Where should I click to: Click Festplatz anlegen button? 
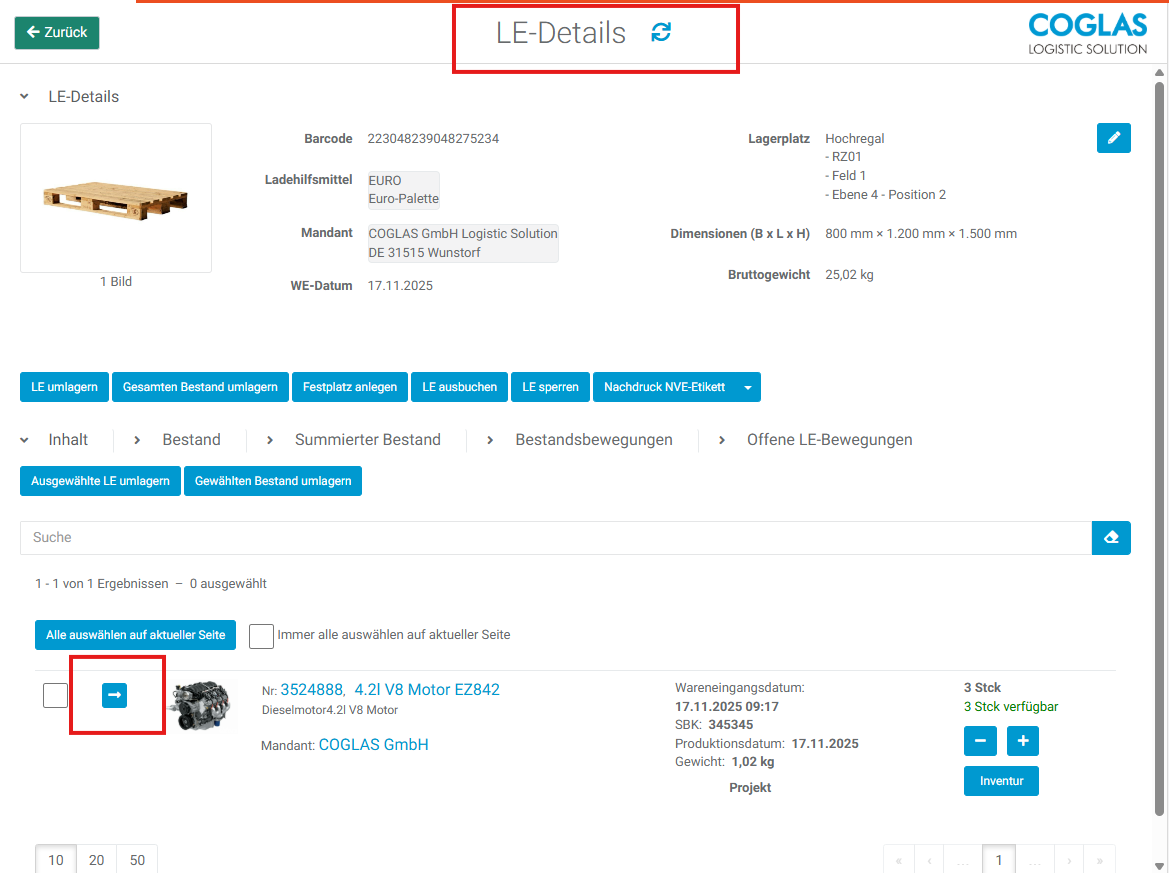point(350,387)
